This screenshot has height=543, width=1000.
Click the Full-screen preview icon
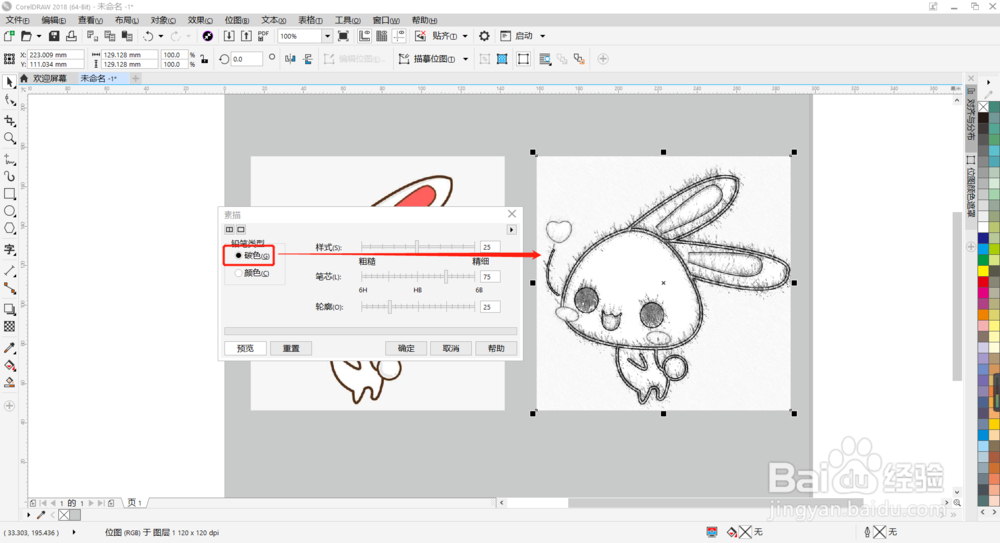[343, 36]
